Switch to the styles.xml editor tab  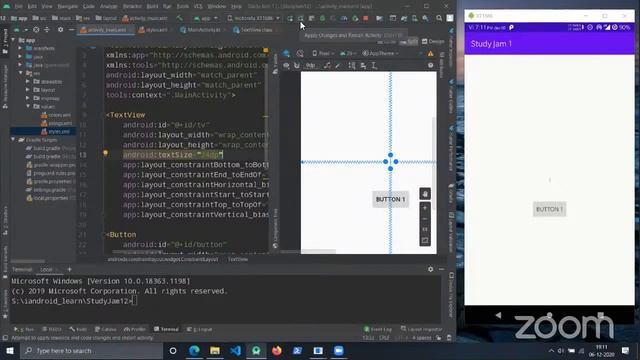click(153, 30)
